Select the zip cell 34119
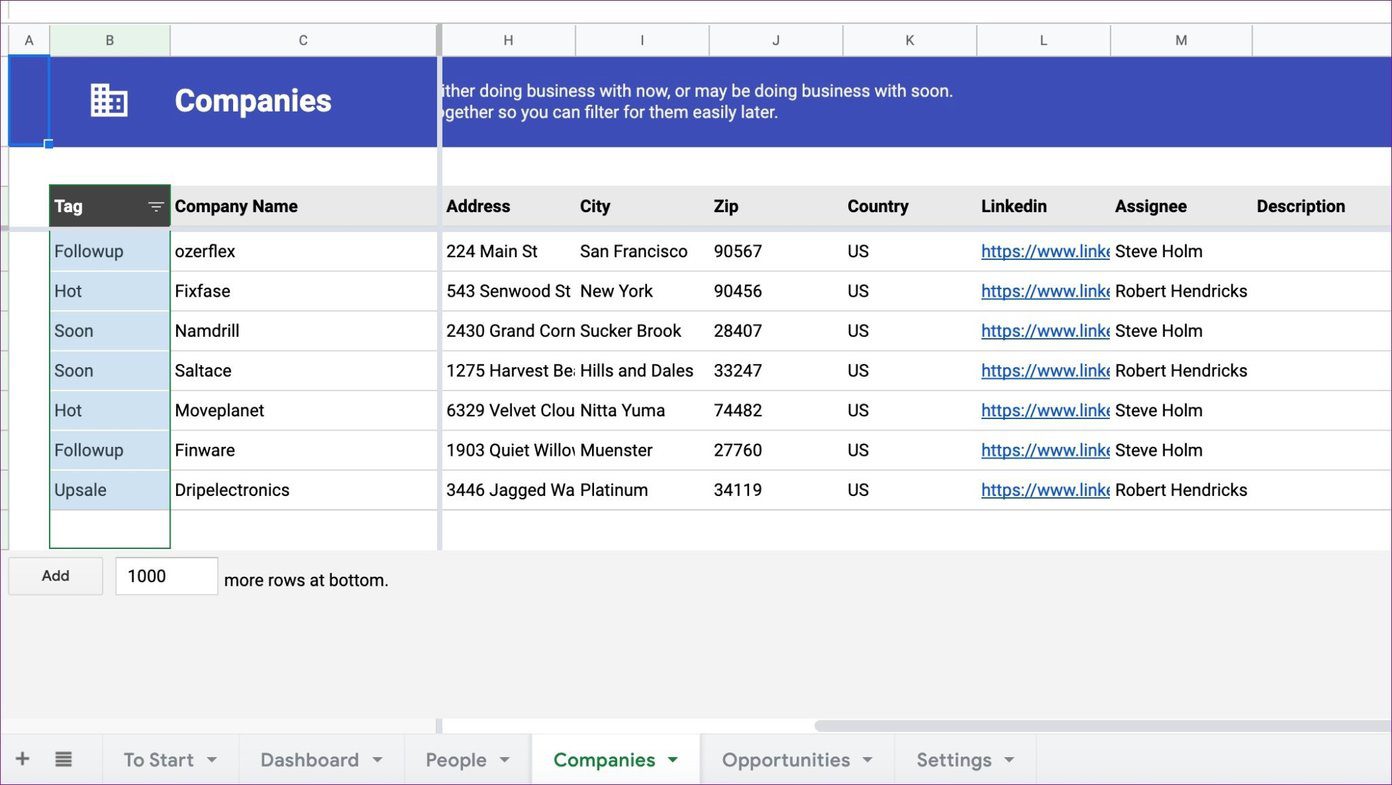The height and width of the screenshot is (785, 1392). click(x=776, y=490)
